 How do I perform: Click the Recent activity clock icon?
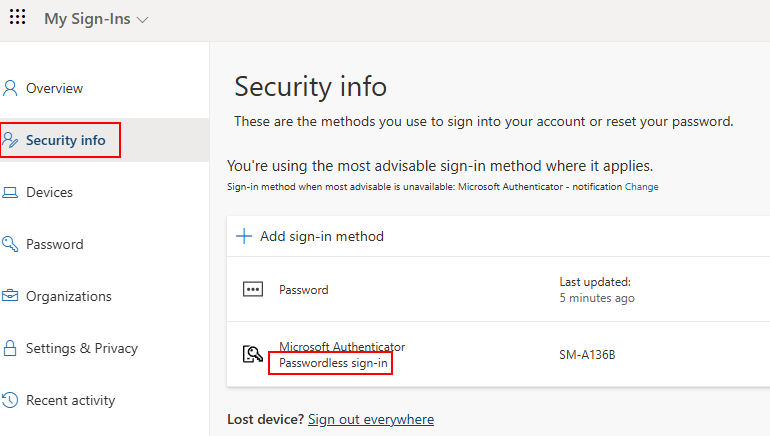coord(10,400)
